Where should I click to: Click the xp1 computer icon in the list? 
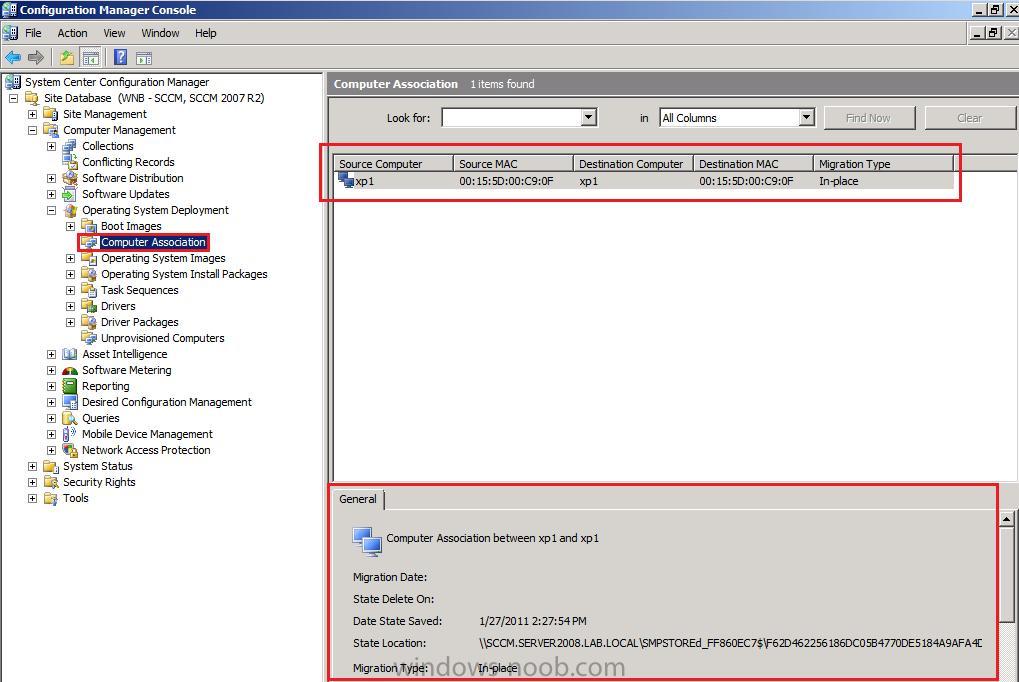click(346, 180)
